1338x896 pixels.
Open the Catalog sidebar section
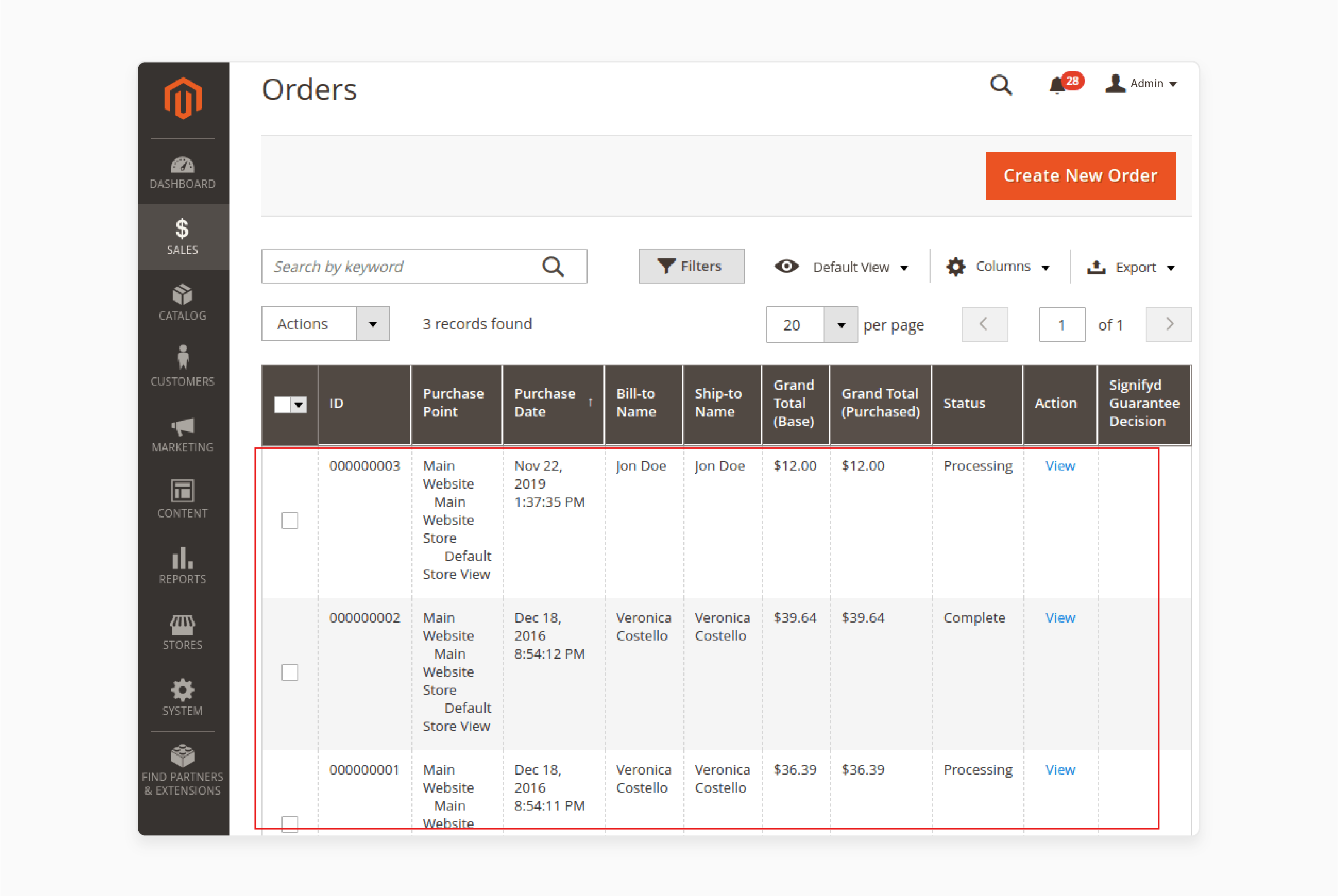[183, 303]
